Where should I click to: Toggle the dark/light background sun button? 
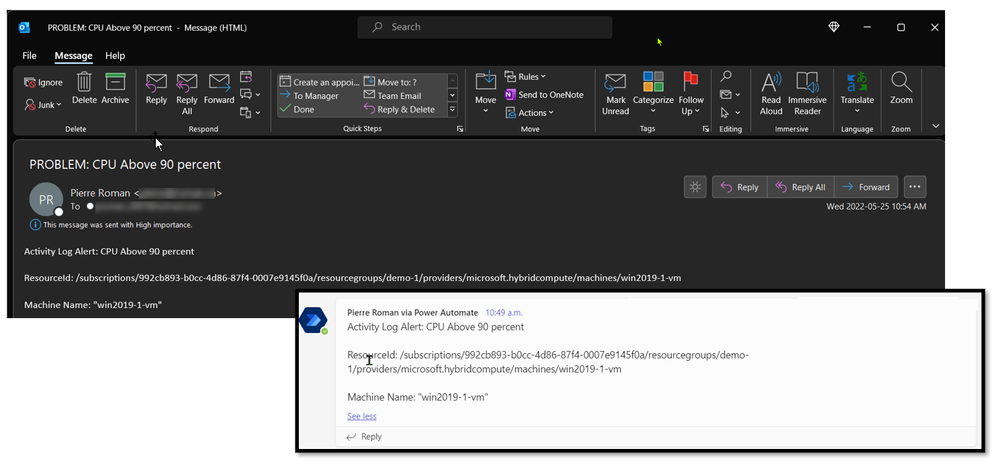(x=695, y=187)
